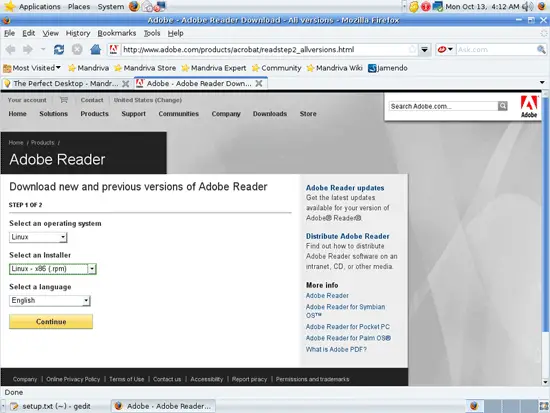Screen dimensions: 550x413
Task: Click the volume speaker icon in the system tray
Action: (527, 6)
